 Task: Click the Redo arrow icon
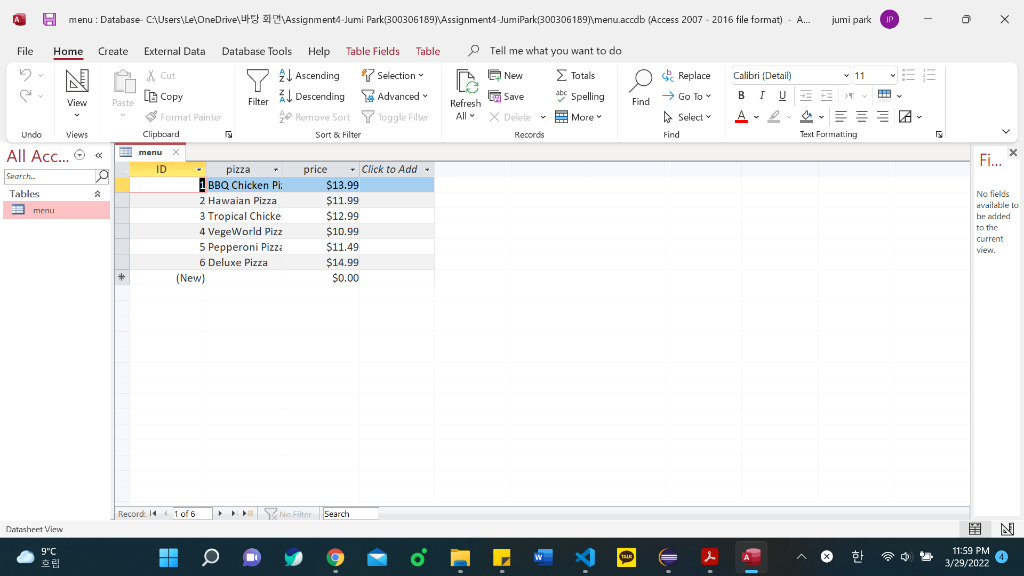[25, 96]
